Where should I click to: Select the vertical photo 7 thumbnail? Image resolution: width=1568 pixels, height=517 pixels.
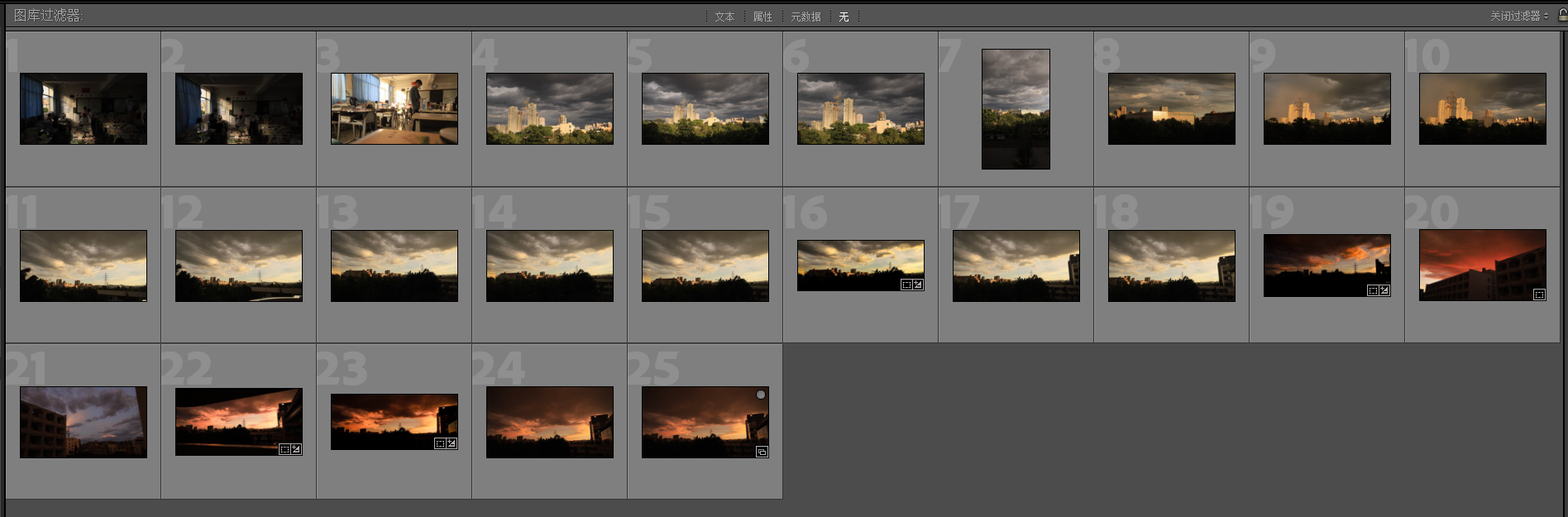[1016, 109]
